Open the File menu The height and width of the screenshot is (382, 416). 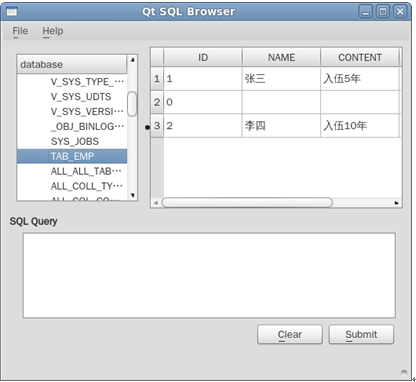[20, 31]
